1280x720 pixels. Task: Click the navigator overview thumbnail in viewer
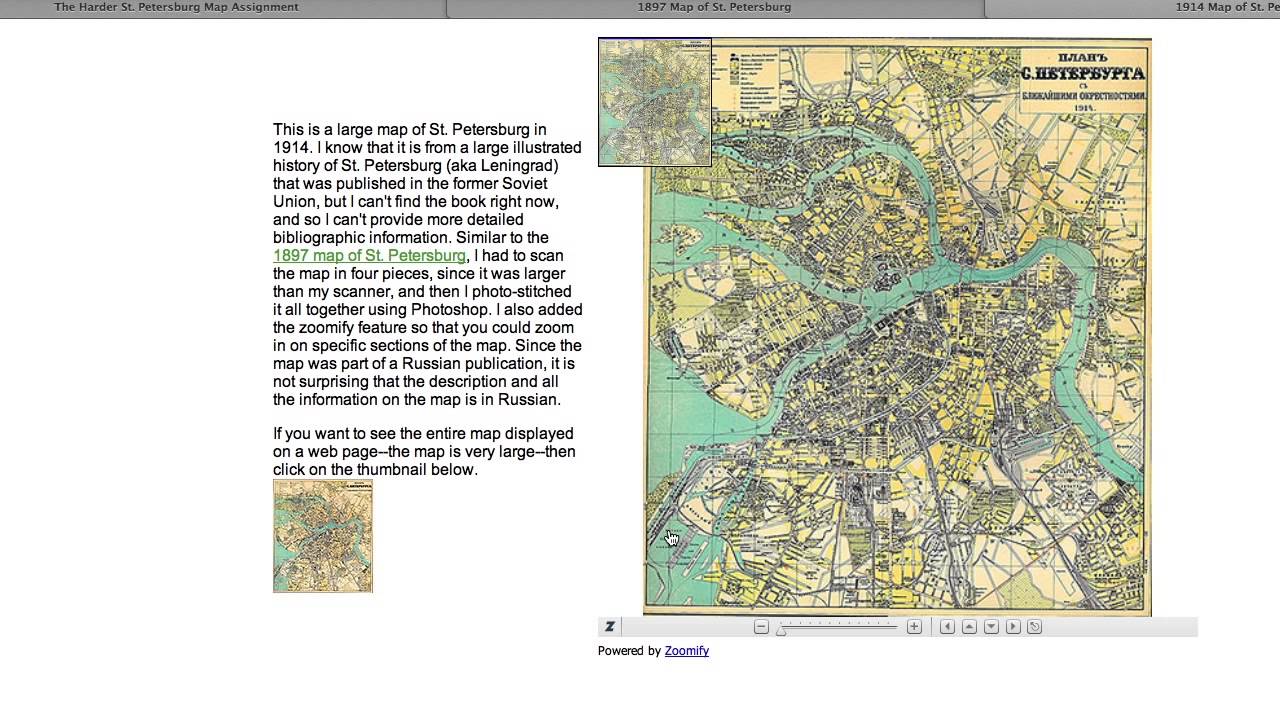(x=655, y=102)
